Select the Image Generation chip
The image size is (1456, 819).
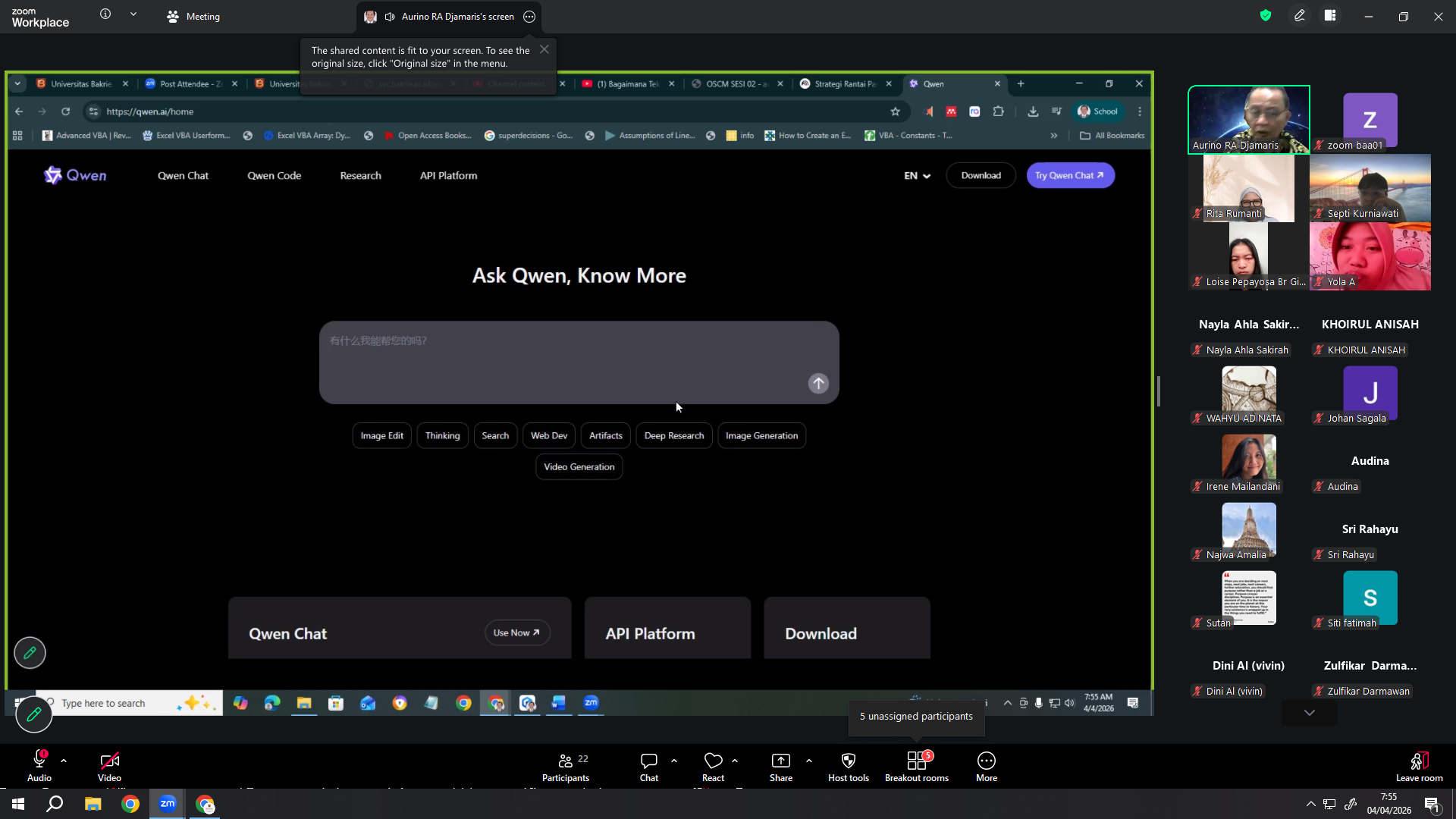click(761, 436)
